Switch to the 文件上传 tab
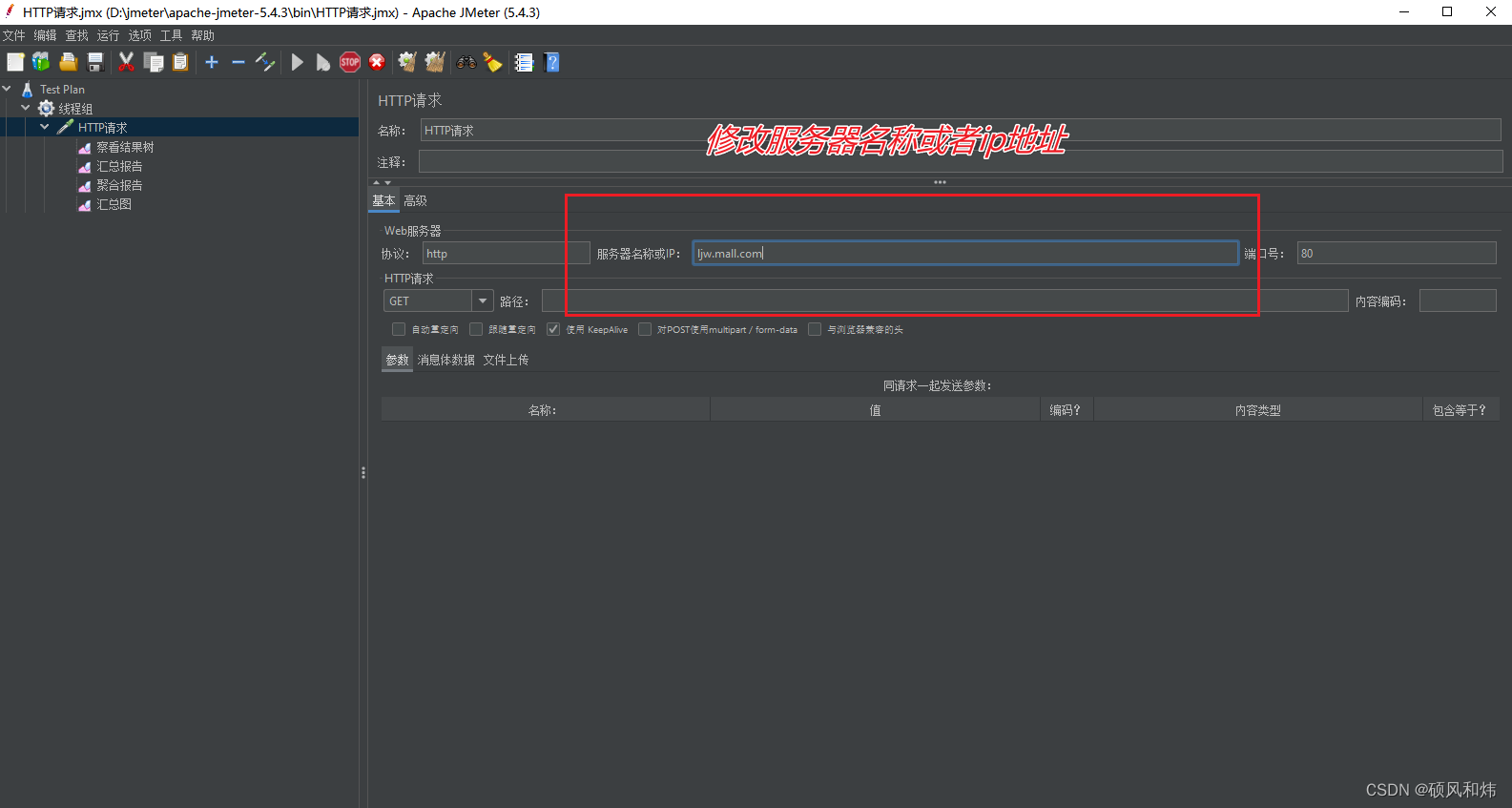 tap(506, 360)
